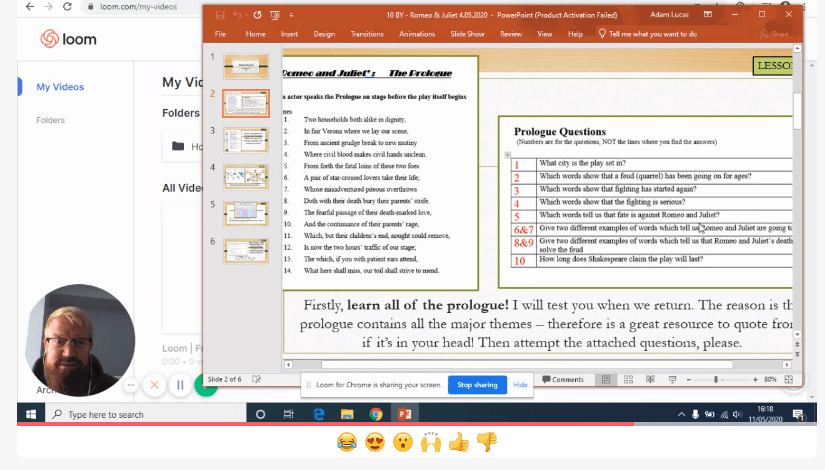Toggle Normal view in status bar
The height and width of the screenshot is (470, 825).
point(606,380)
